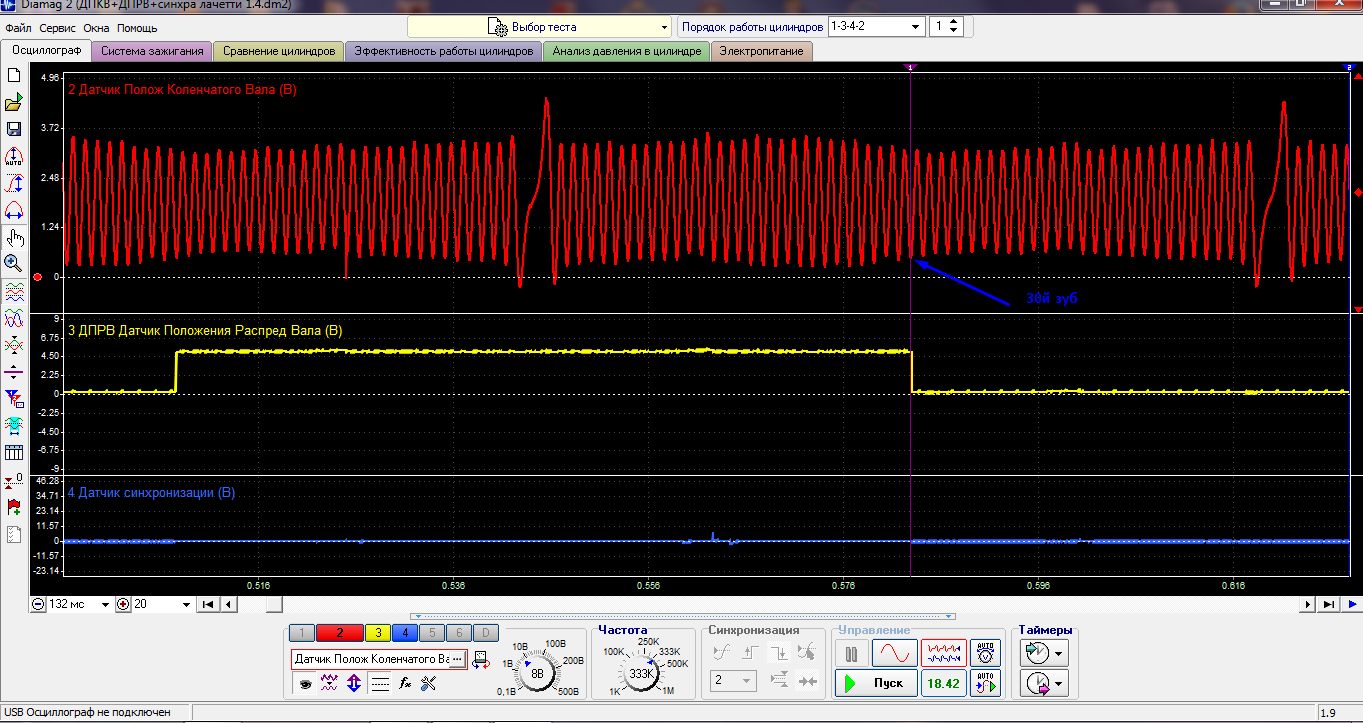1363x723 pixels.
Task: Switch to Система зажигания tab
Action: point(152,51)
